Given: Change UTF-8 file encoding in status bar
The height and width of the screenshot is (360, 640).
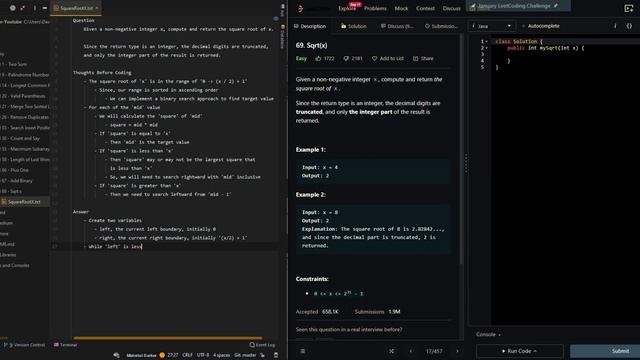Looking at the screenshot, I should click(x=203, y=355).
